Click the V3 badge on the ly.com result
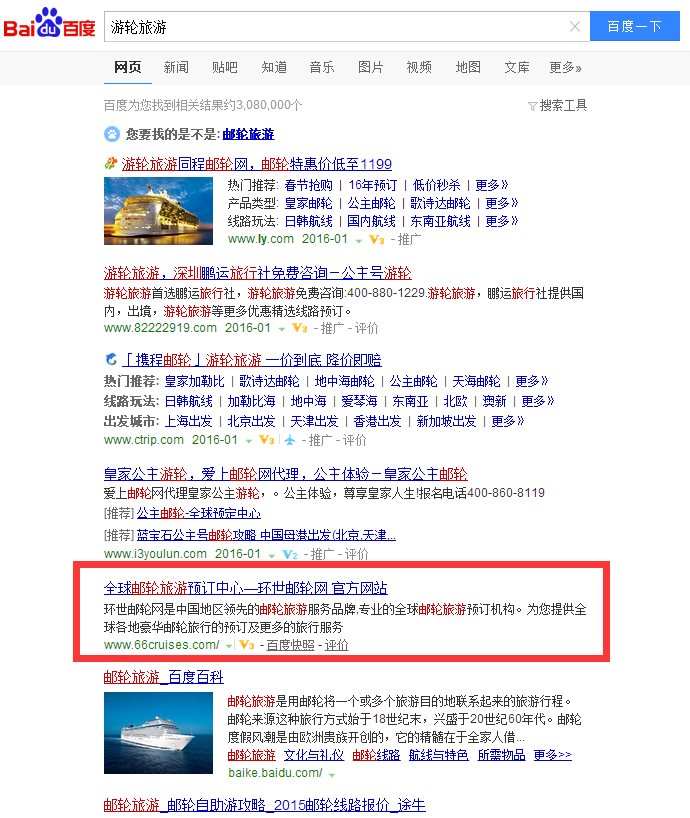This screenshot has width=690, height=818. [377, 240]
